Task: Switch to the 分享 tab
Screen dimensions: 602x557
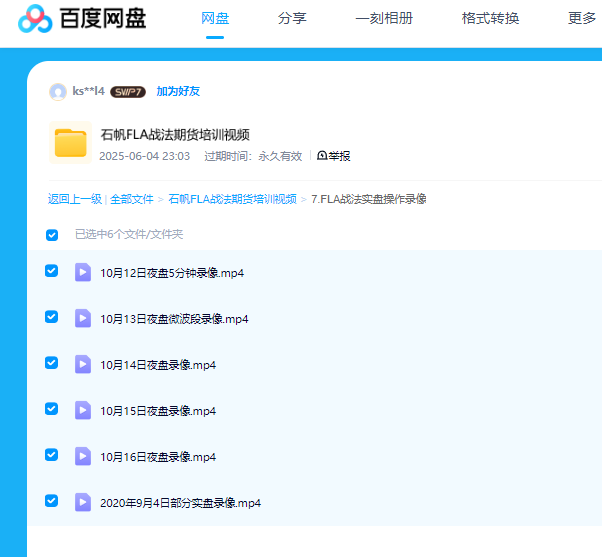Action: click(292, 19)
